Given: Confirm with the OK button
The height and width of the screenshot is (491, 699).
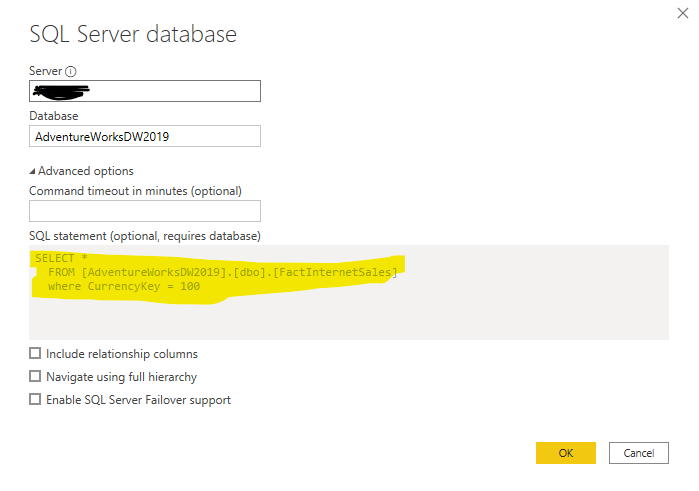Looking at the screenshot, I should tap(566, 453).
